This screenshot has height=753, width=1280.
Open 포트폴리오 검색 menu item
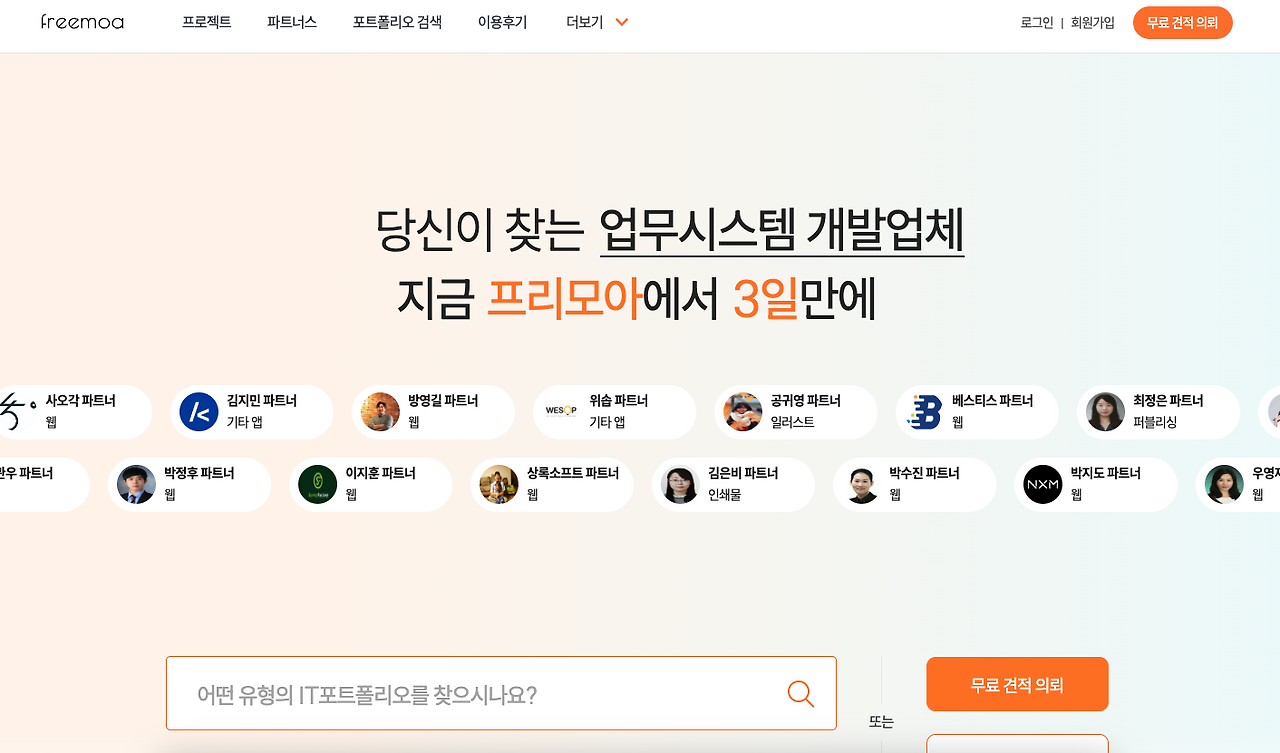pyautogui.click(x=397, y=22)
